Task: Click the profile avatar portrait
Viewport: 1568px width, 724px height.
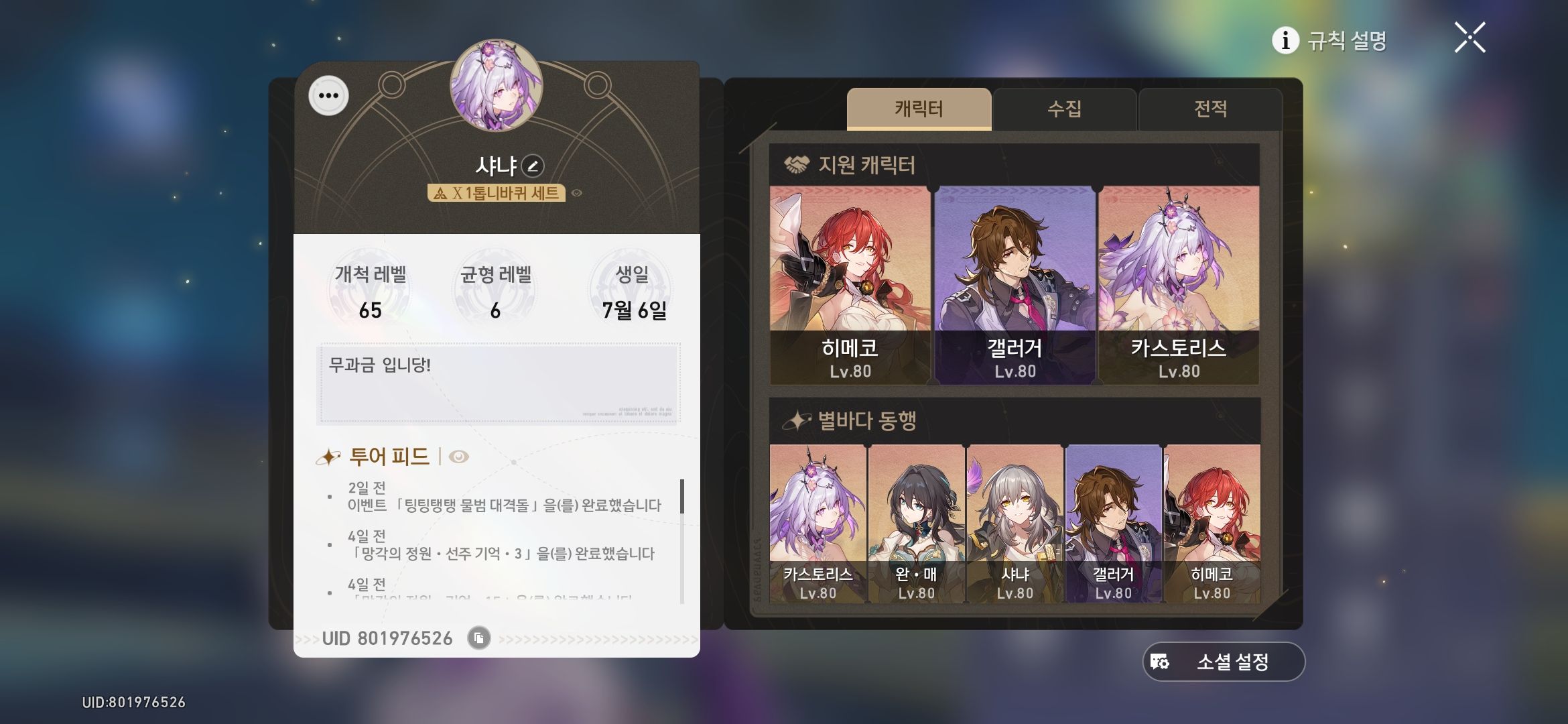Action: [x=496, y=85]
